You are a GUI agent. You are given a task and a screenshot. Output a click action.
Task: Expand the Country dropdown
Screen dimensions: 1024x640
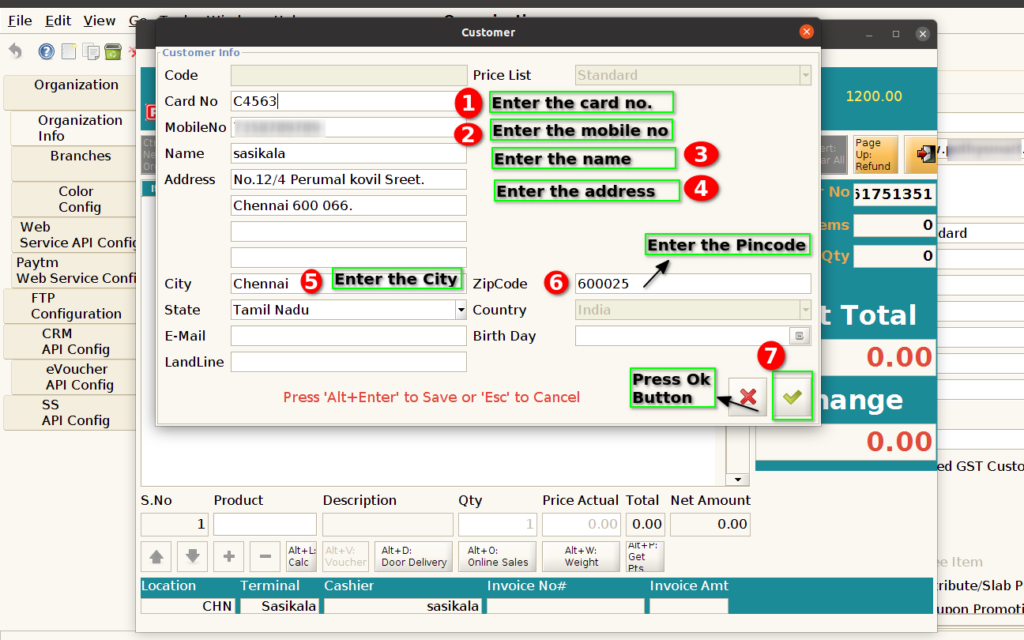805,310
